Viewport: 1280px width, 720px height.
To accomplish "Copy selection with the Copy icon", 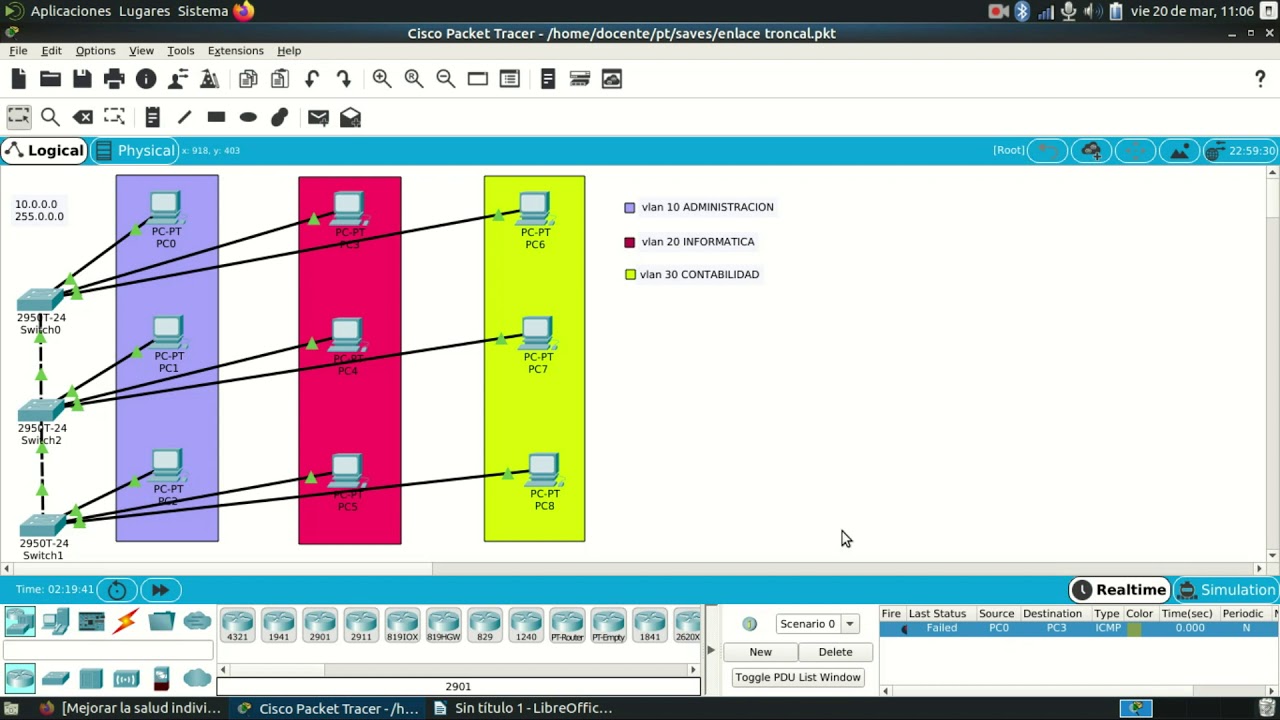I will [x=248, y=79].
